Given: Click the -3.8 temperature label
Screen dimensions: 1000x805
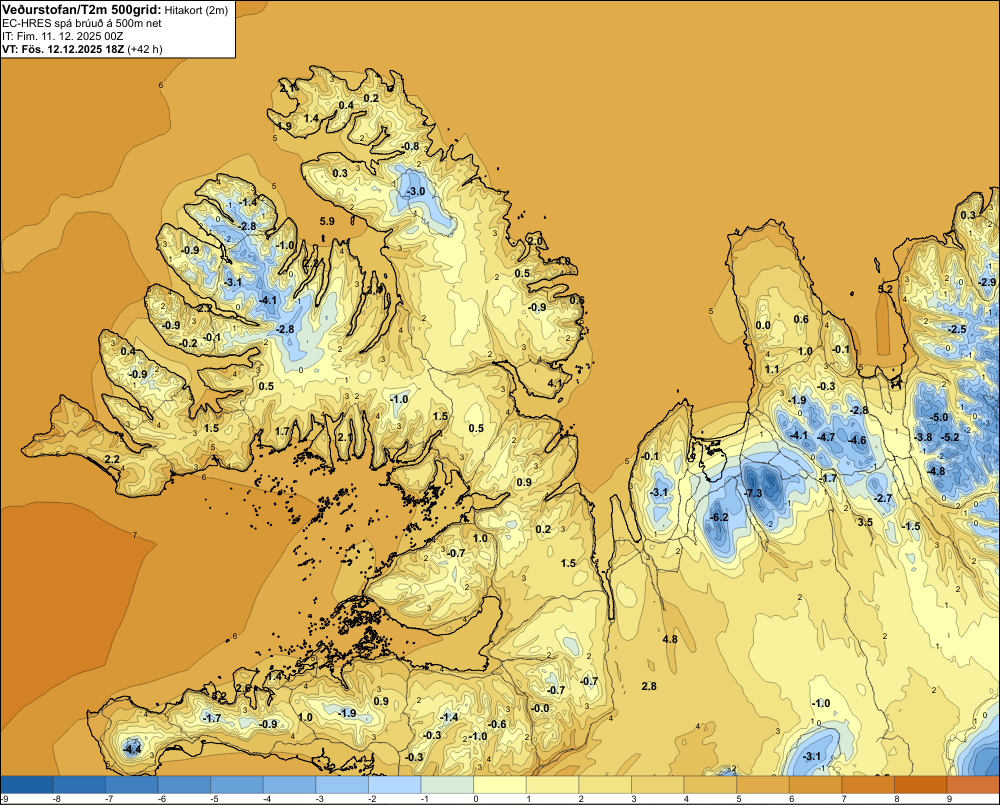Looking at the screenshot, I should (923, 437).
